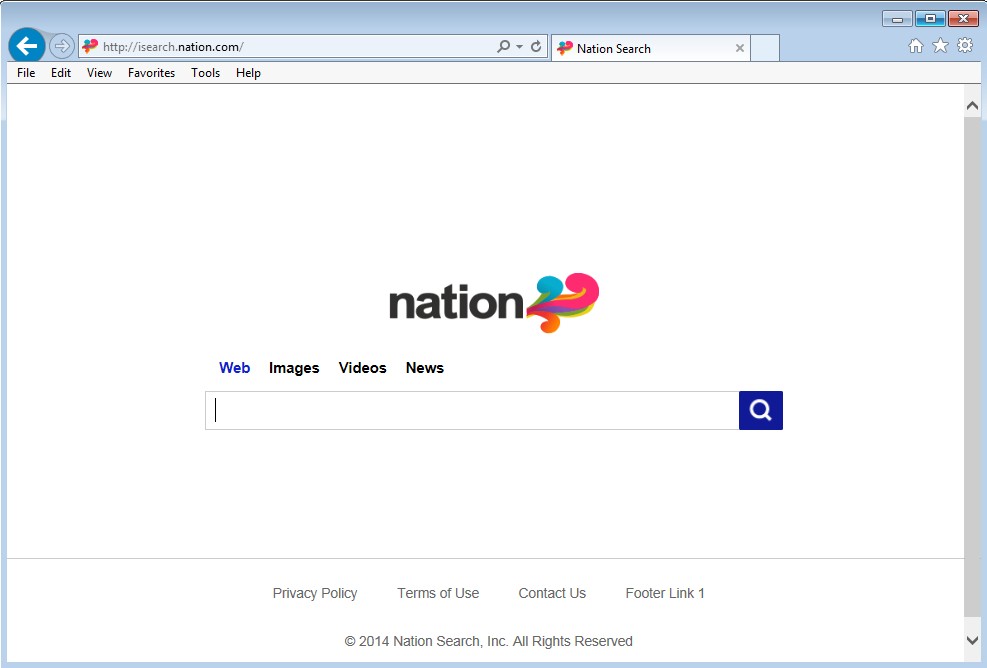Open the File menu

(x=26, y=73)
